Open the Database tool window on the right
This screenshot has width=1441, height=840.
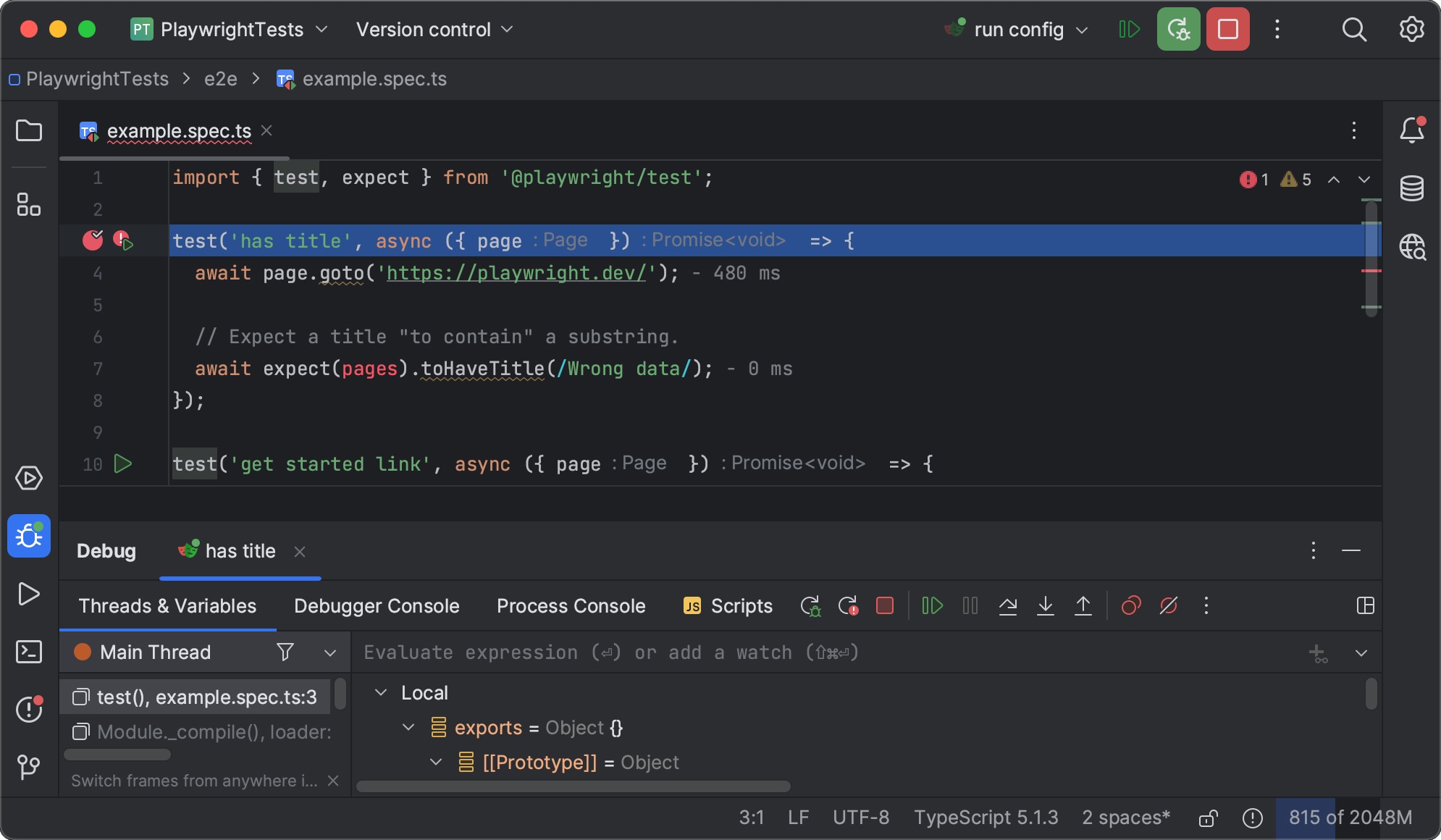click(1412, 188)
